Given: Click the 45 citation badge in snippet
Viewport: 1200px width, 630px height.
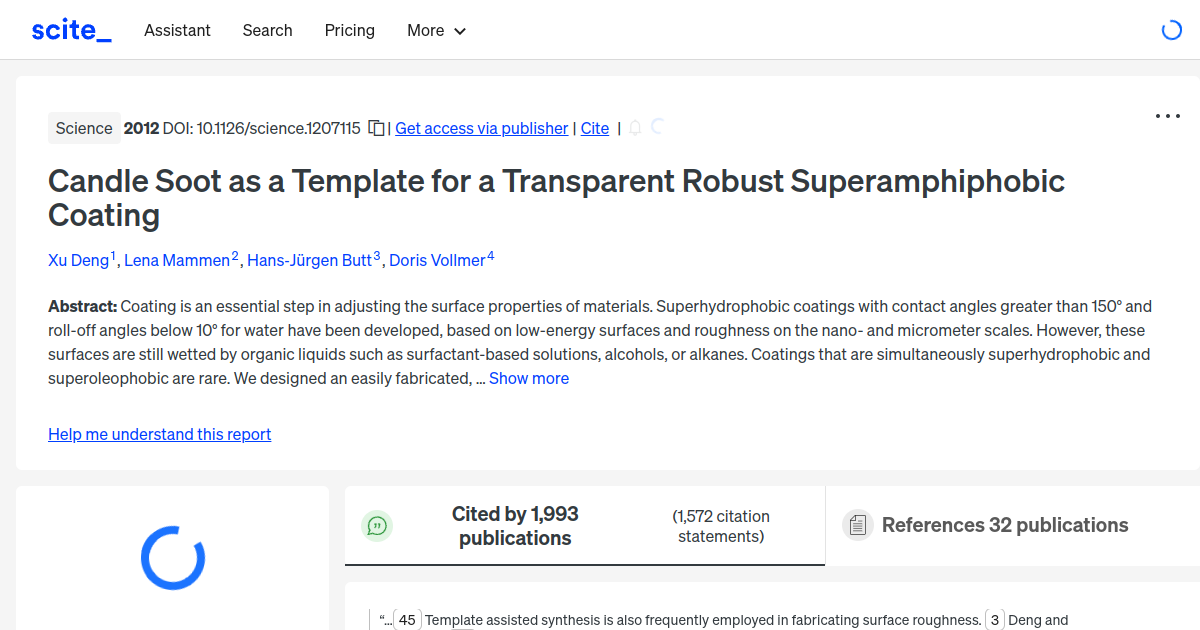Looking at the screenshot, I should coord(408,620).
